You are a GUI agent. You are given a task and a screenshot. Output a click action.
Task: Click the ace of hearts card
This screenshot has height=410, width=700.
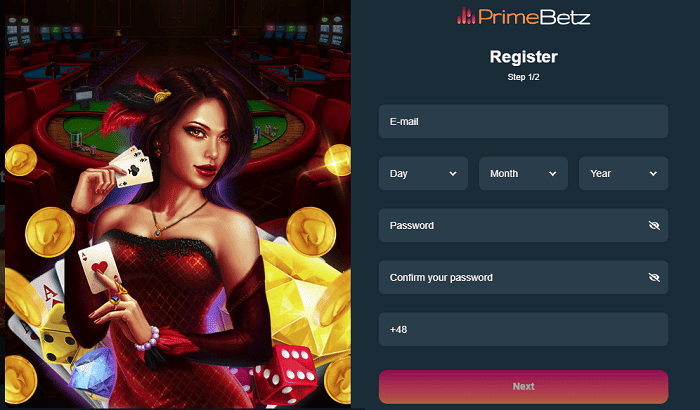point(99,267)
